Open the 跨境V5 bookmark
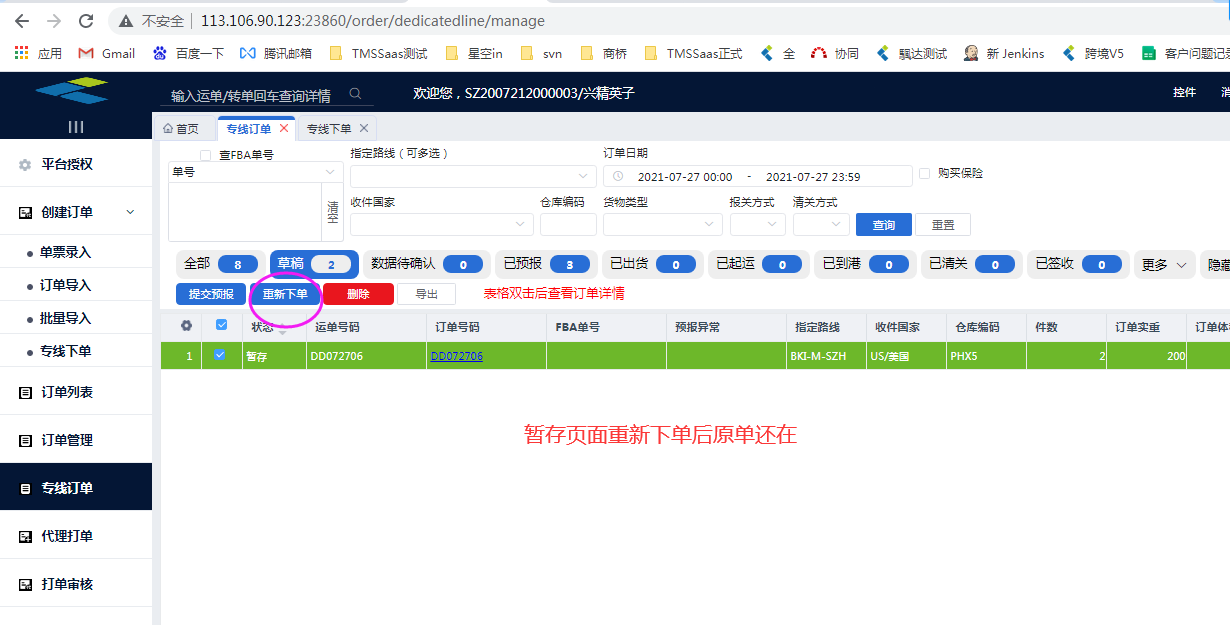1230x625 pixels. (1093, 53)
